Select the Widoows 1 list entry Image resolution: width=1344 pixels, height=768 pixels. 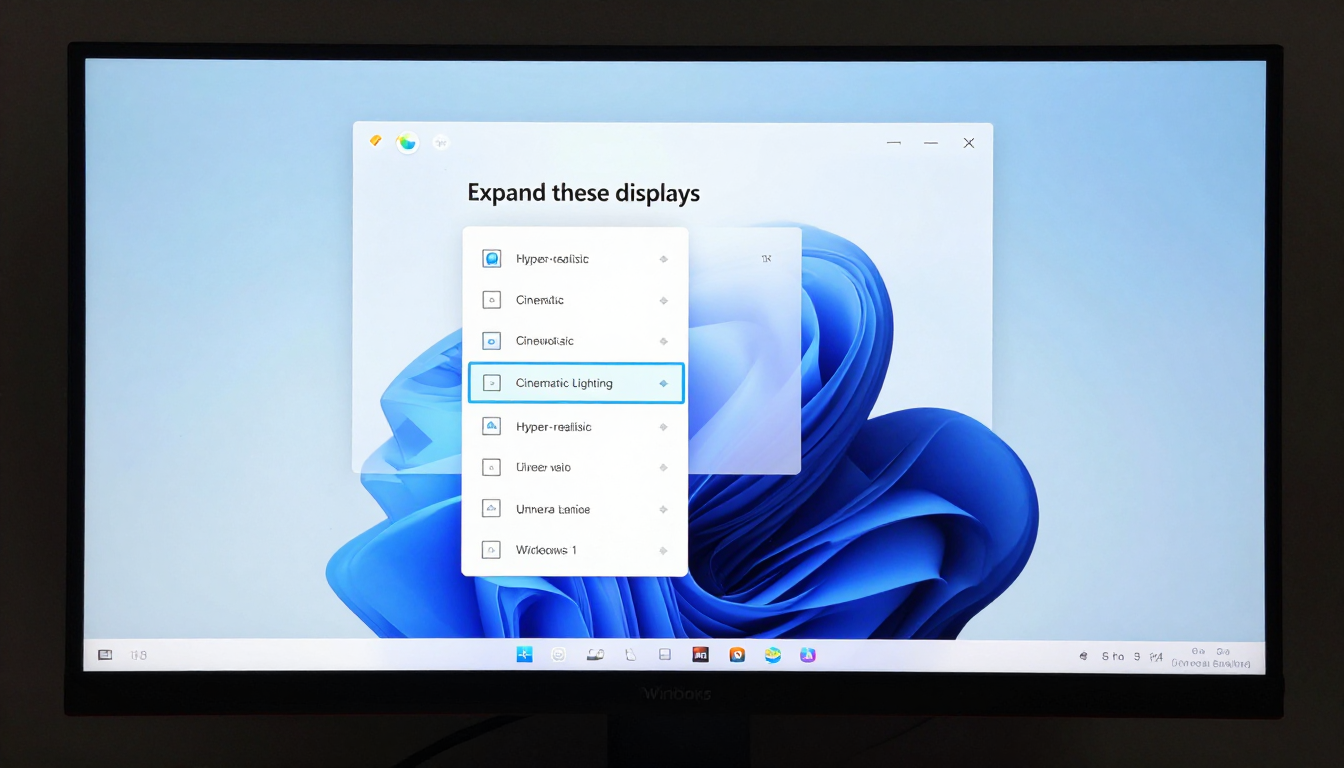point(575,550)
